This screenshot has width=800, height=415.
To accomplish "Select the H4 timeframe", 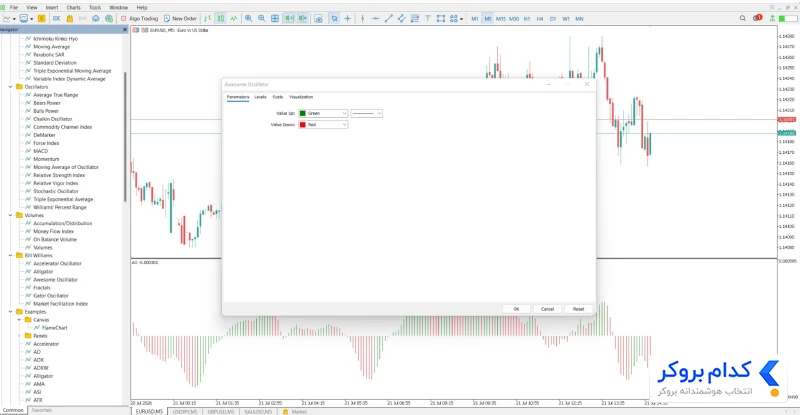I will click(x=540, y=19).
